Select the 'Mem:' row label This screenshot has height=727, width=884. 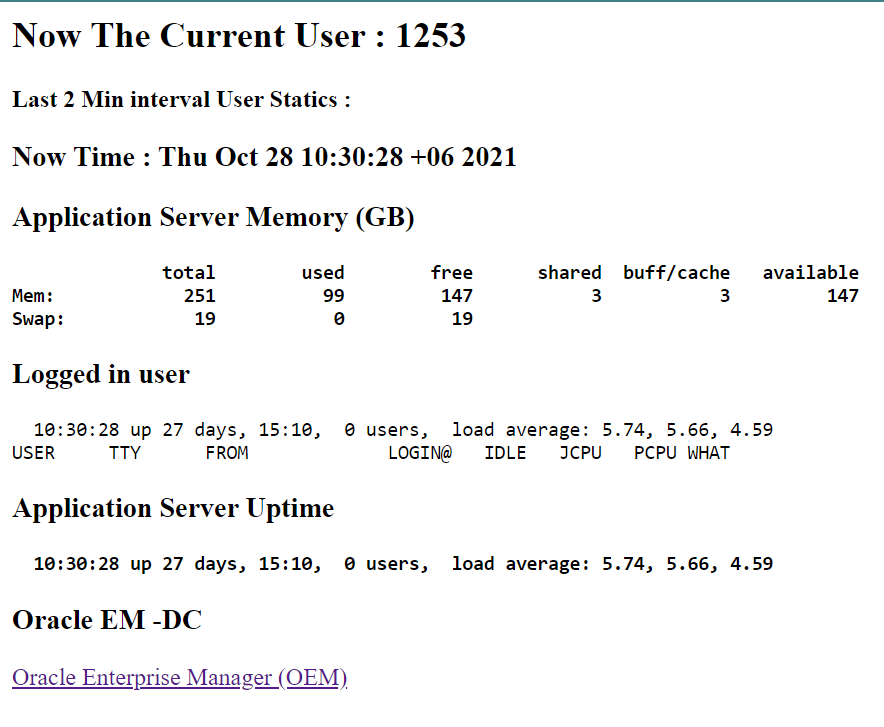click(33, 295)
